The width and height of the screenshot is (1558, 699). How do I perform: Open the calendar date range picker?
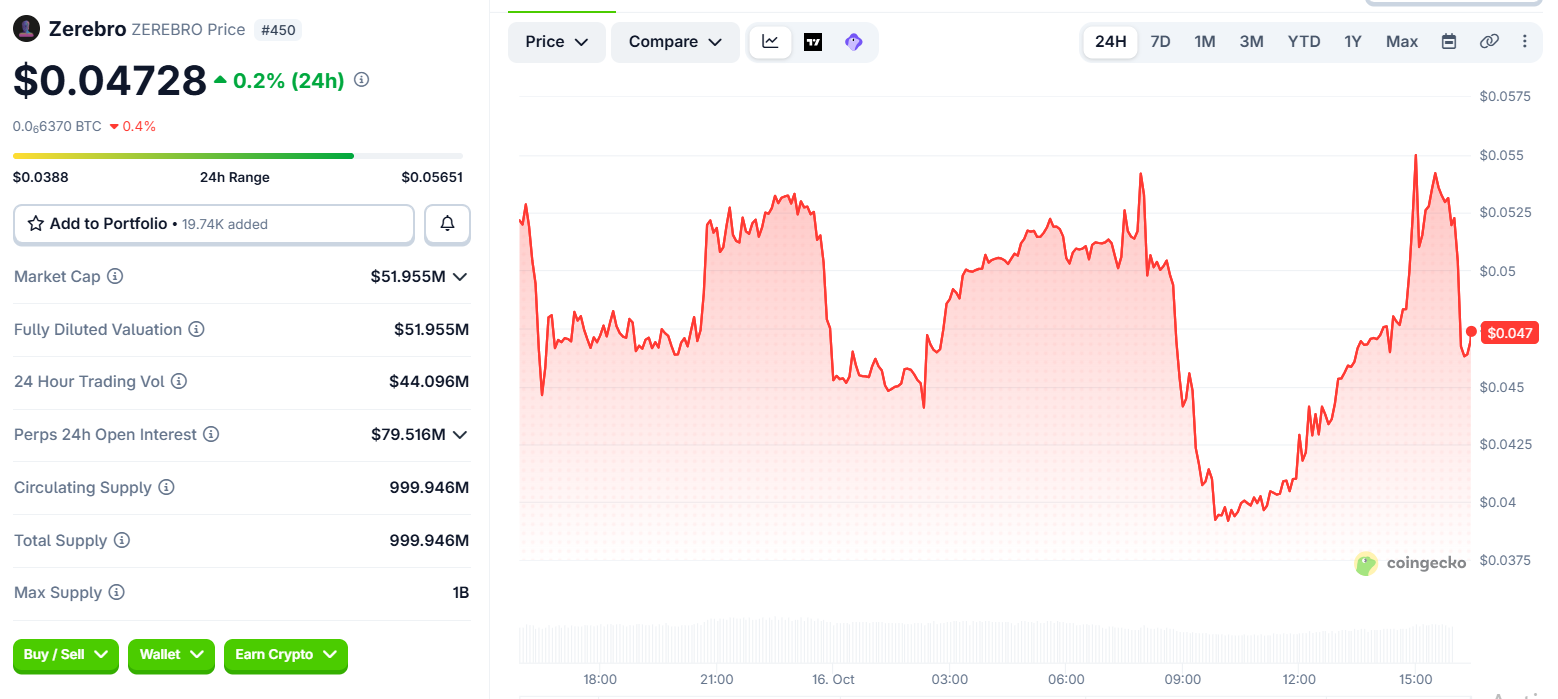pos(1448,41)
